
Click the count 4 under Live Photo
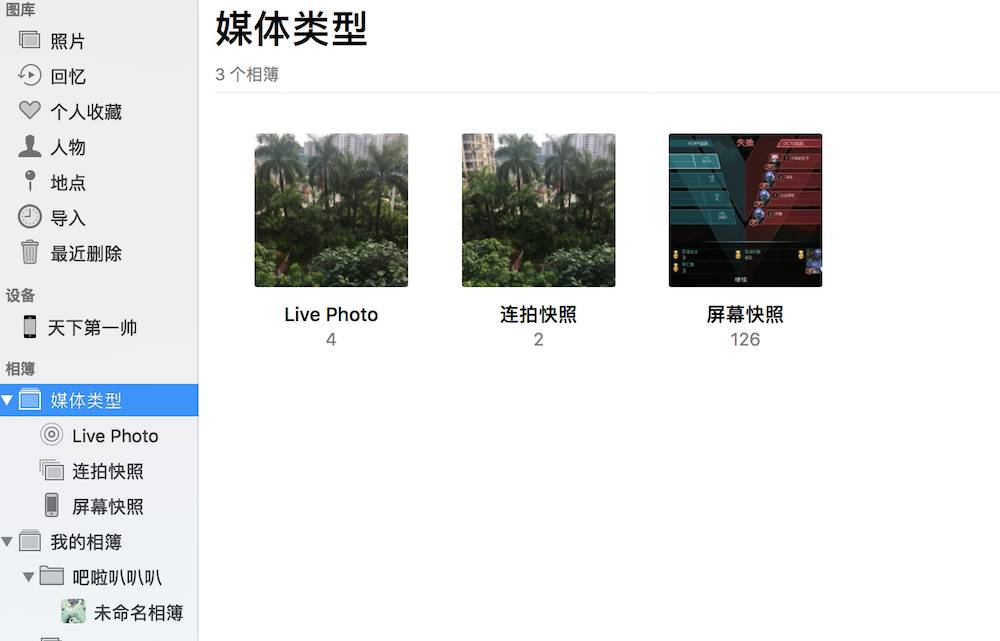[331, 339]
